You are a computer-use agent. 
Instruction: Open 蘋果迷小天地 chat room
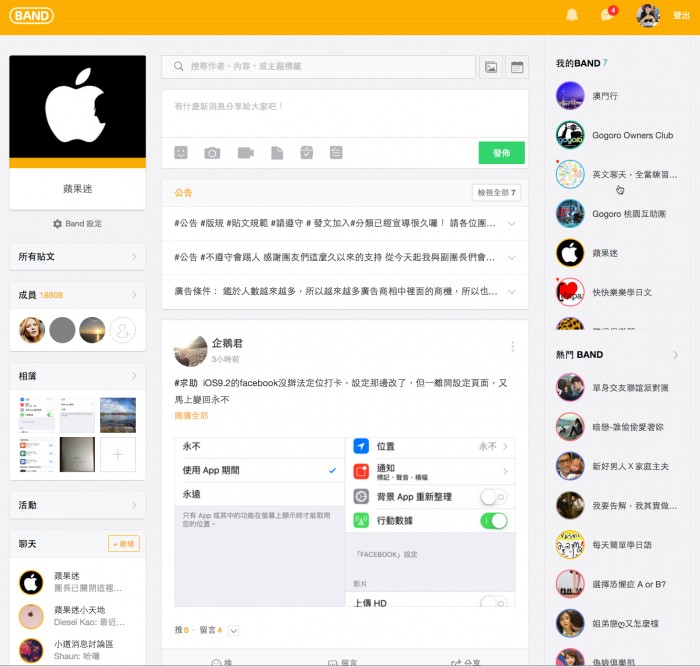pos(78,616)
